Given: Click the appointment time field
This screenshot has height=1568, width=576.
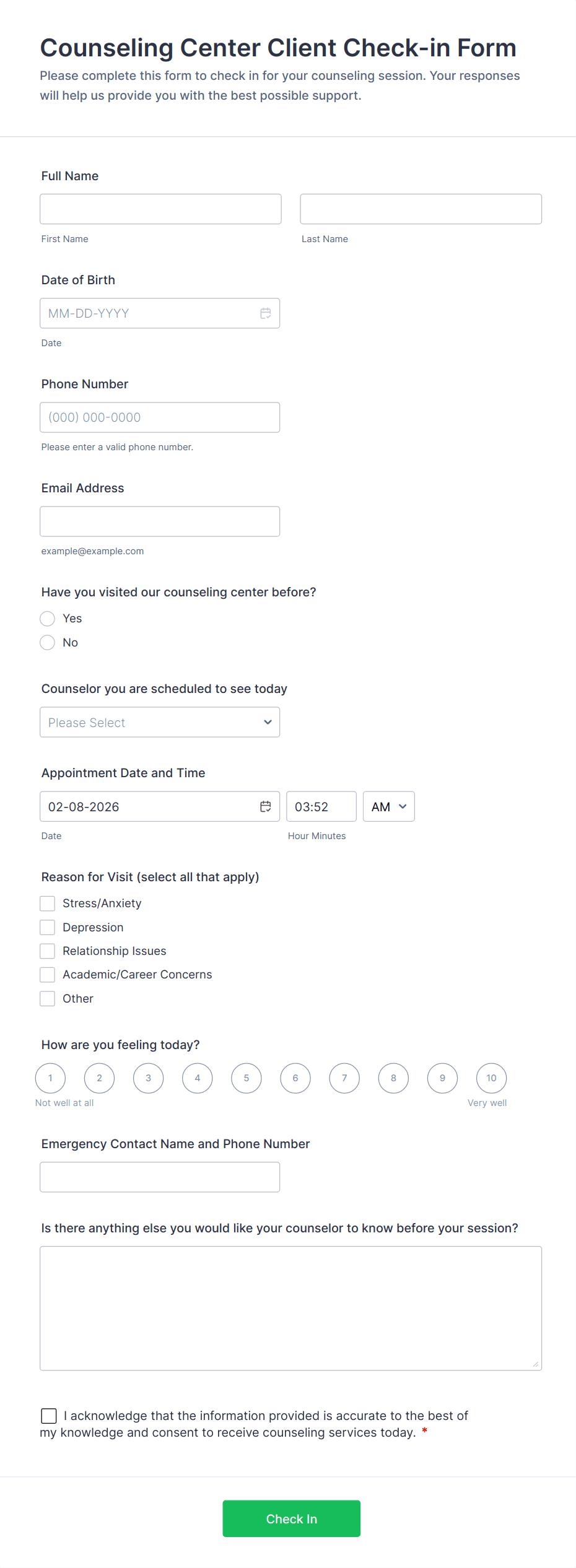Looking at the screenshot, I should click(321, 806).
